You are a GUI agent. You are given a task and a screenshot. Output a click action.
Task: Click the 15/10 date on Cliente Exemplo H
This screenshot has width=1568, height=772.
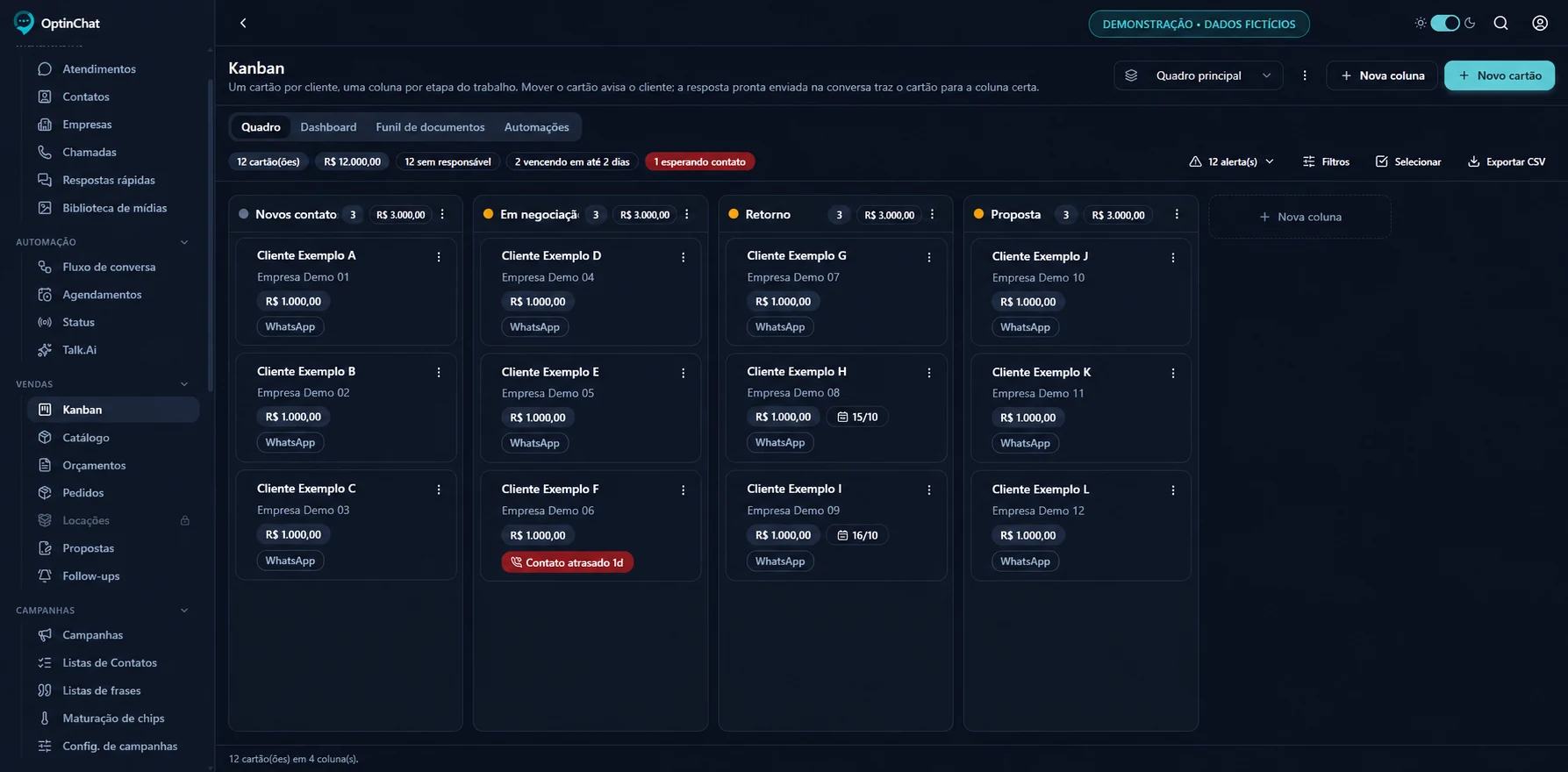857,417
